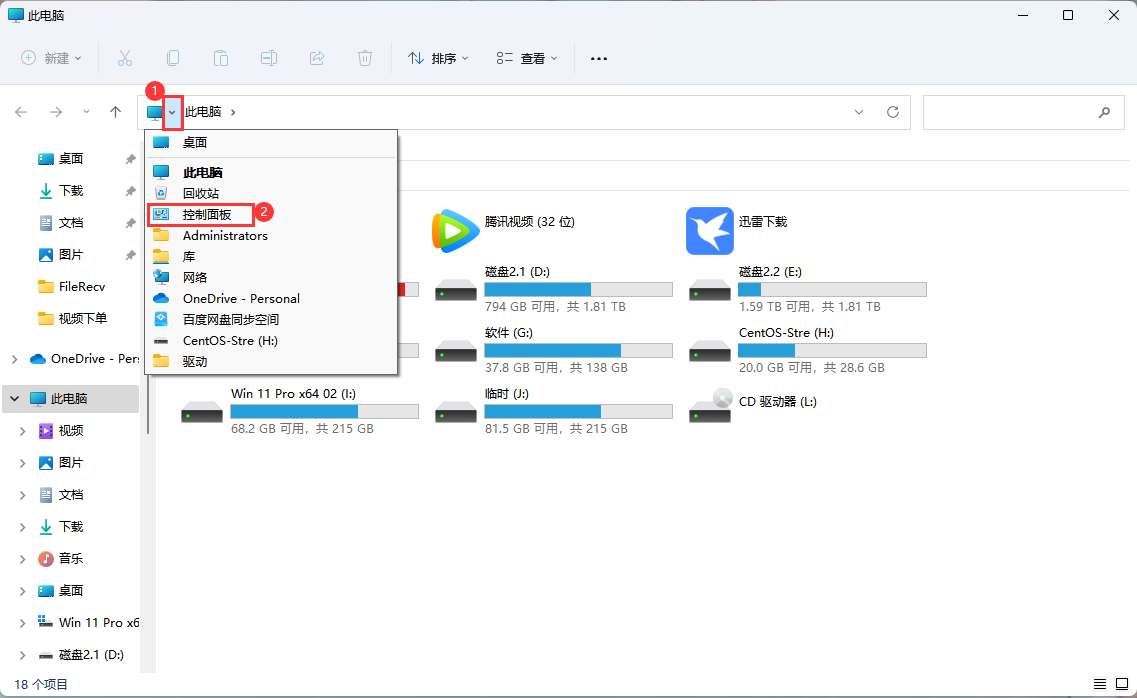Open the Tencent Video (腾讯视频) icon
The width and height of the screenshot is (1137, 698).
455,230
